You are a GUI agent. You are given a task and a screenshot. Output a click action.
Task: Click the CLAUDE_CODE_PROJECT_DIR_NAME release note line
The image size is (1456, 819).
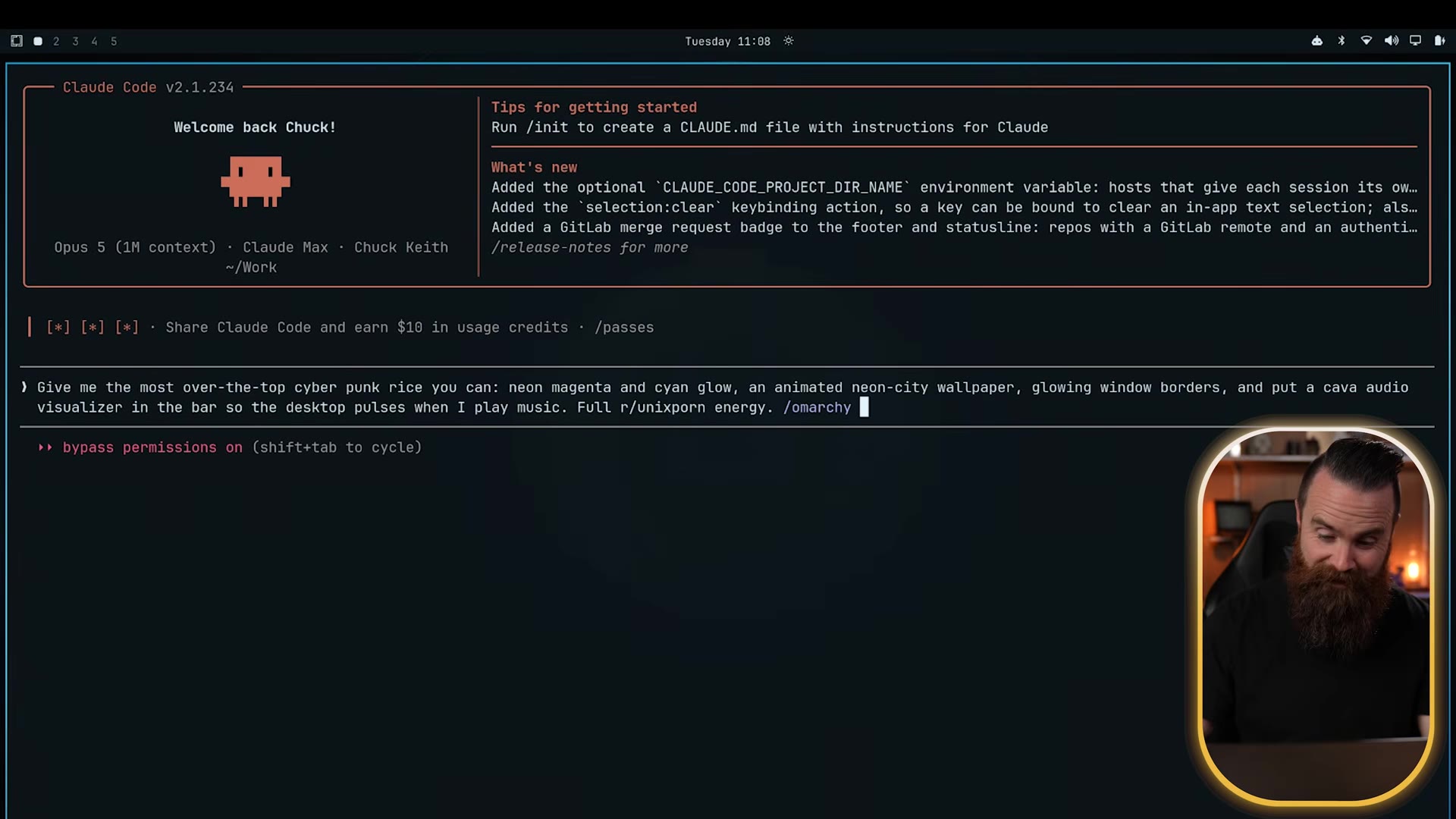pos(954,187)
